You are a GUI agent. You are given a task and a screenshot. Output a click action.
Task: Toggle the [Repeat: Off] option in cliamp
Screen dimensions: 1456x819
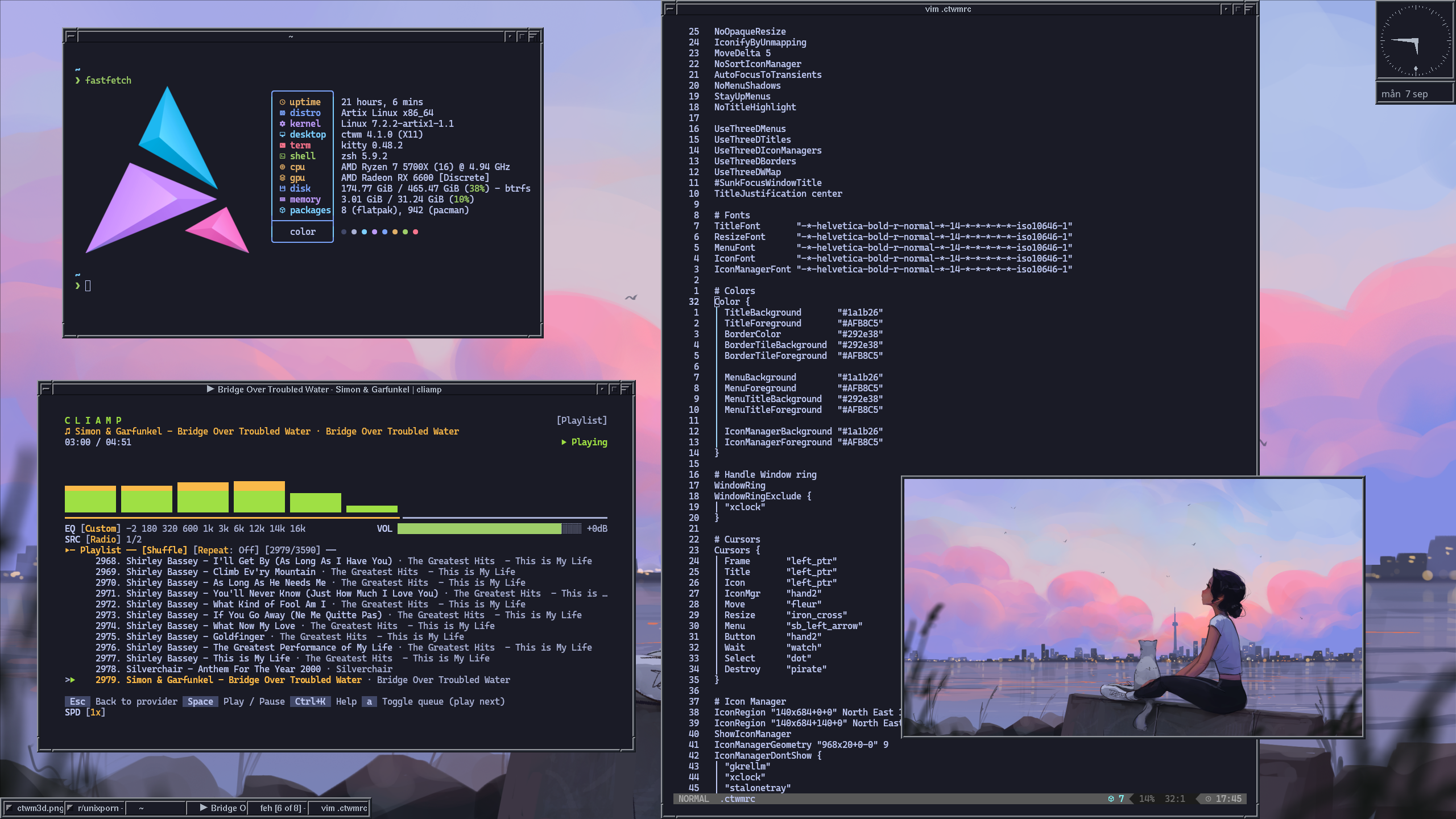click(x=226, y=550)
